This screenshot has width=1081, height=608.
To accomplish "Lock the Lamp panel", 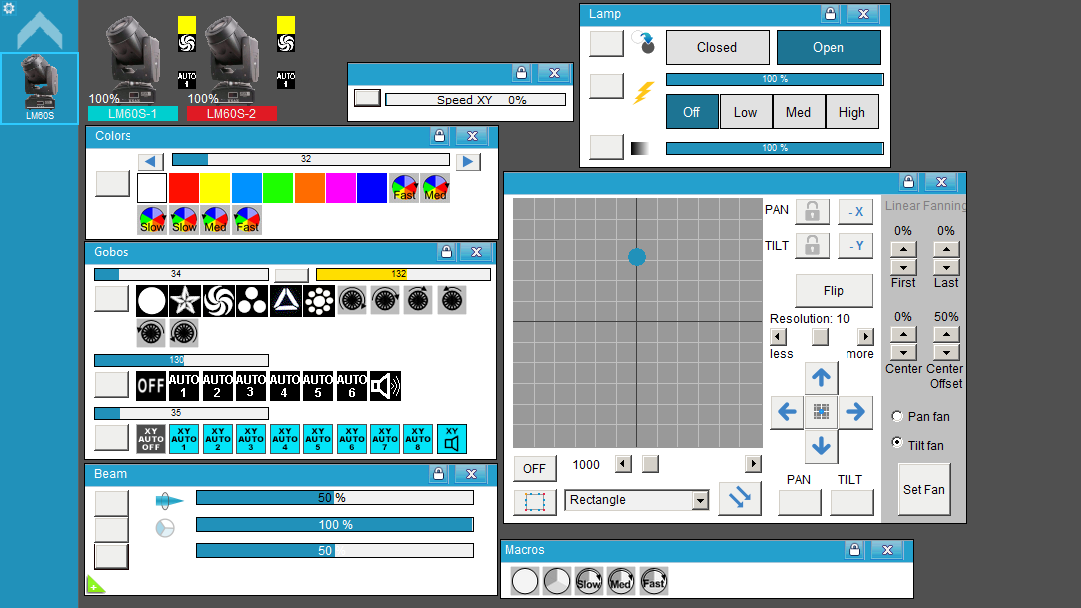I will pos(830,14).
